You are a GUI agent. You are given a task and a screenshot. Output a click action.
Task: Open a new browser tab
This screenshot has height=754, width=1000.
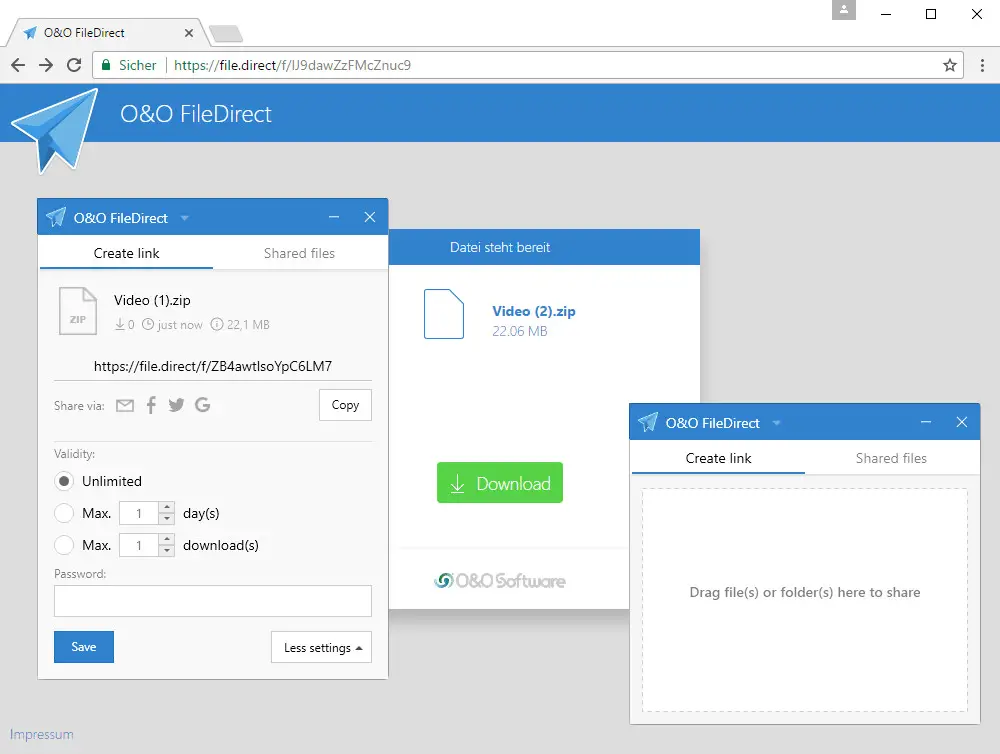pyautogui.click(x=226, y=33)
